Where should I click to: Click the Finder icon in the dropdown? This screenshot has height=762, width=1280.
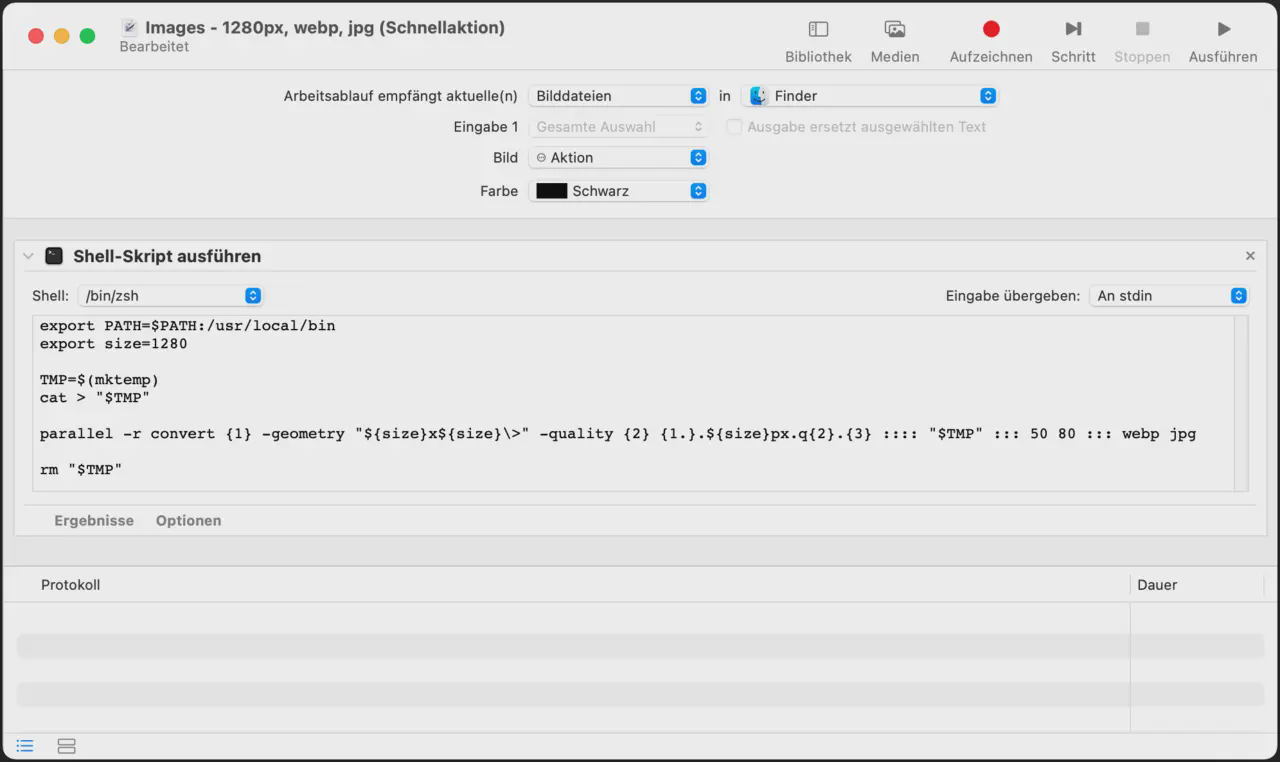[x=759, y=96]
